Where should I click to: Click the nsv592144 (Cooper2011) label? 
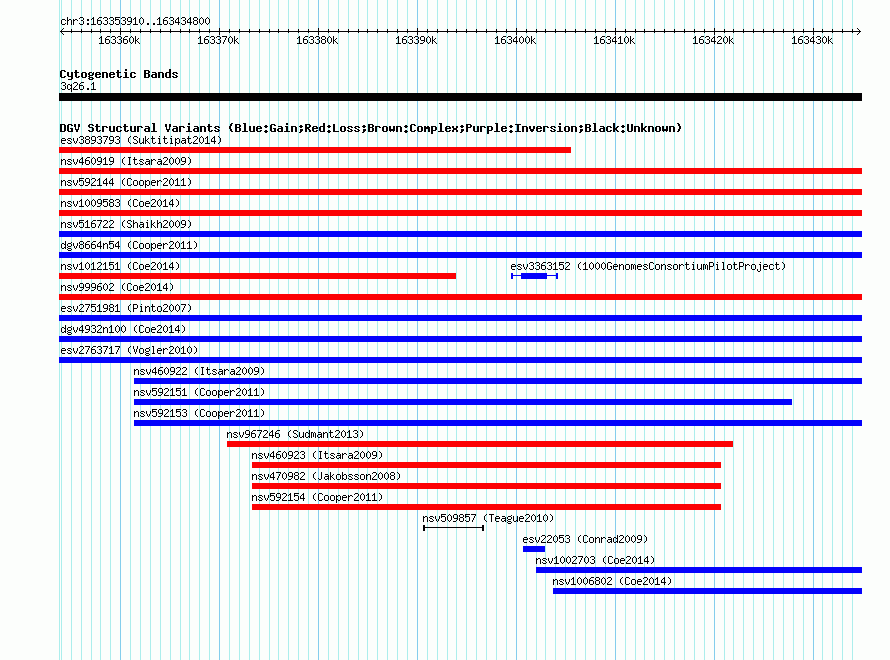[x=126, y=182]
